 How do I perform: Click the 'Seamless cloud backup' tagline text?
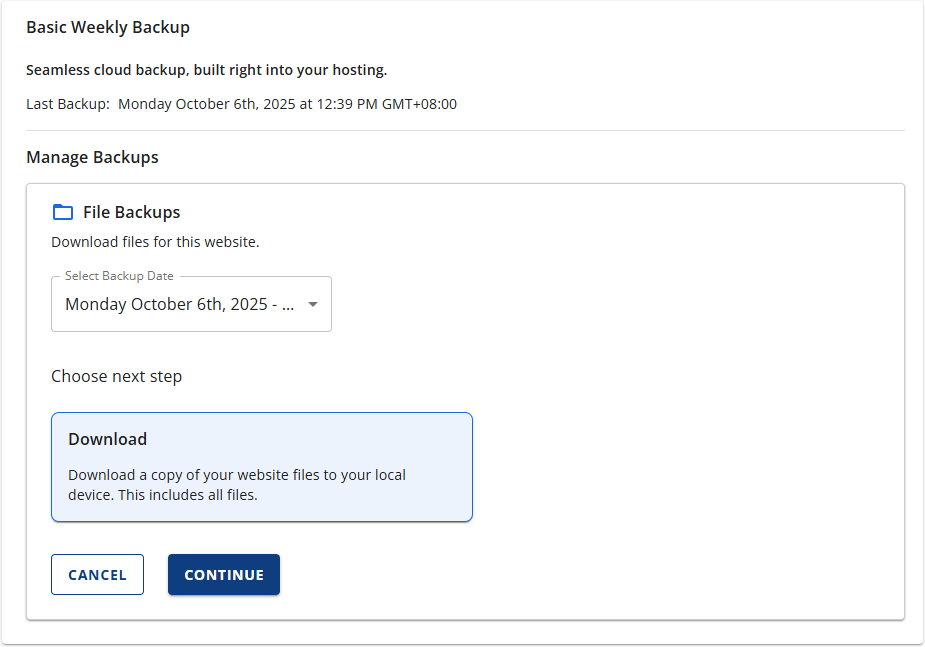tap(206, 70)
